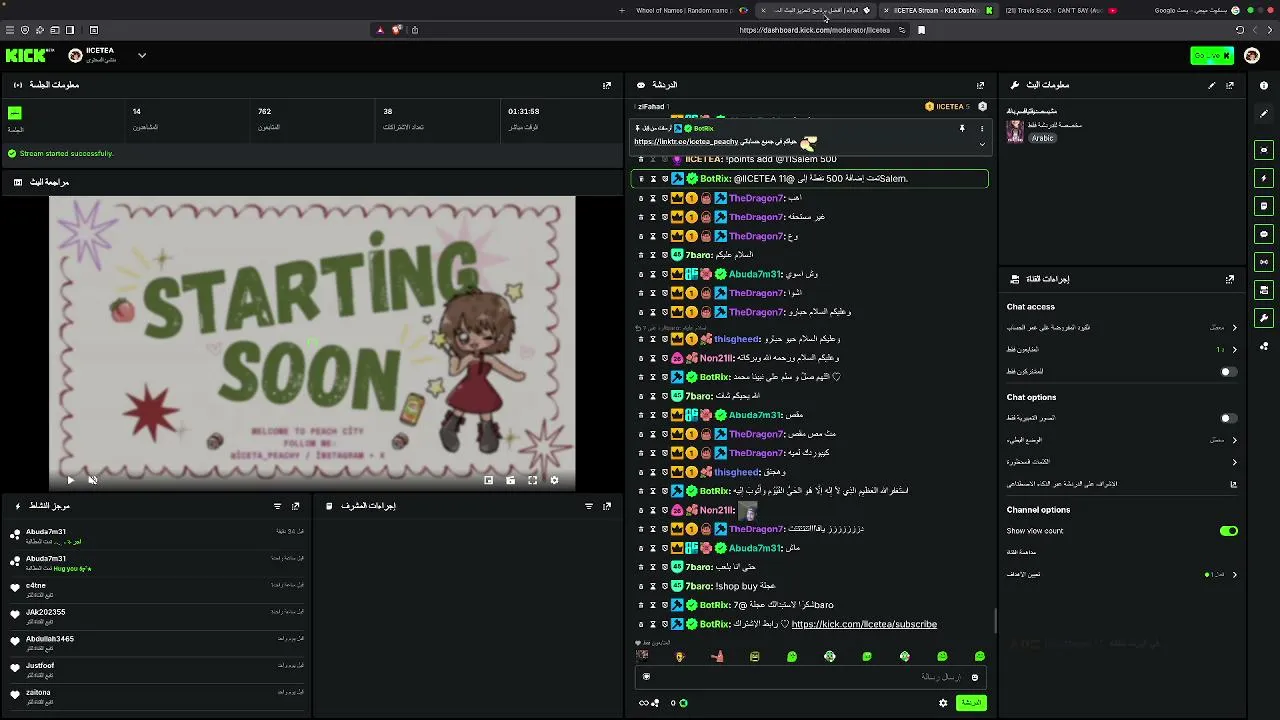
Task: Open the linktr.ee/icetea_peachy pinned link
Action: (x=686, y=142)
